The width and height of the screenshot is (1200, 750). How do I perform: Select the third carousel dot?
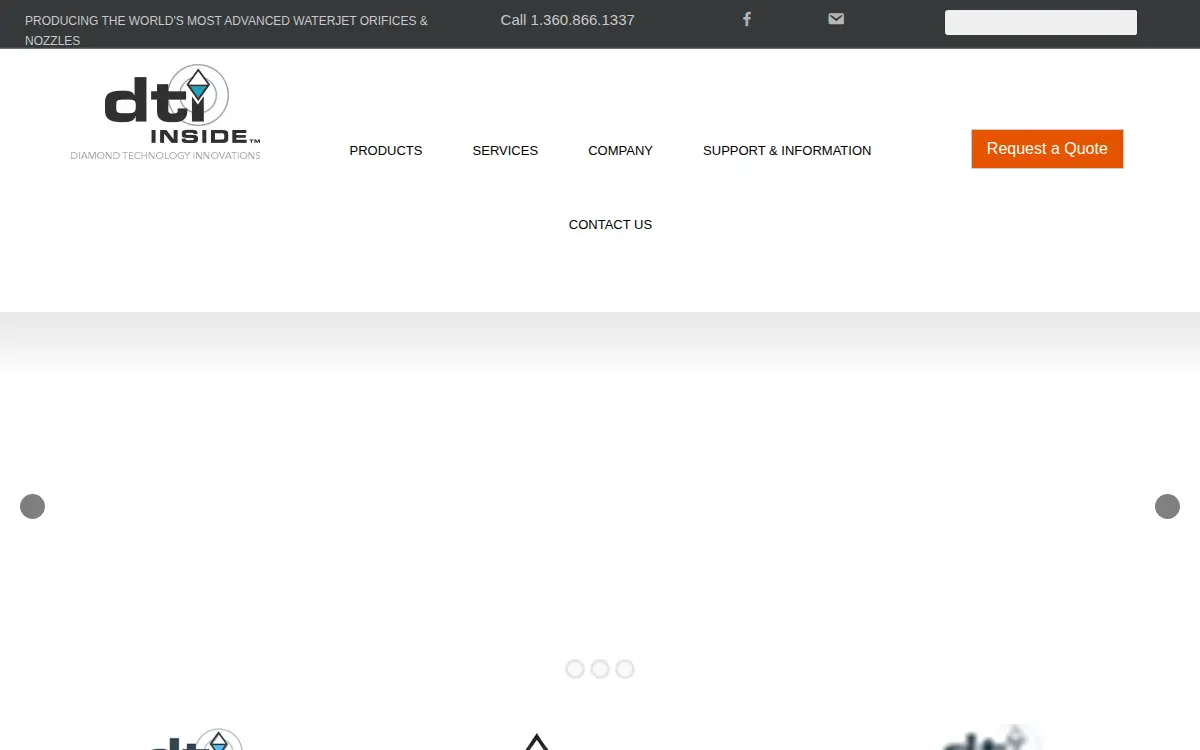click(625, 669)
